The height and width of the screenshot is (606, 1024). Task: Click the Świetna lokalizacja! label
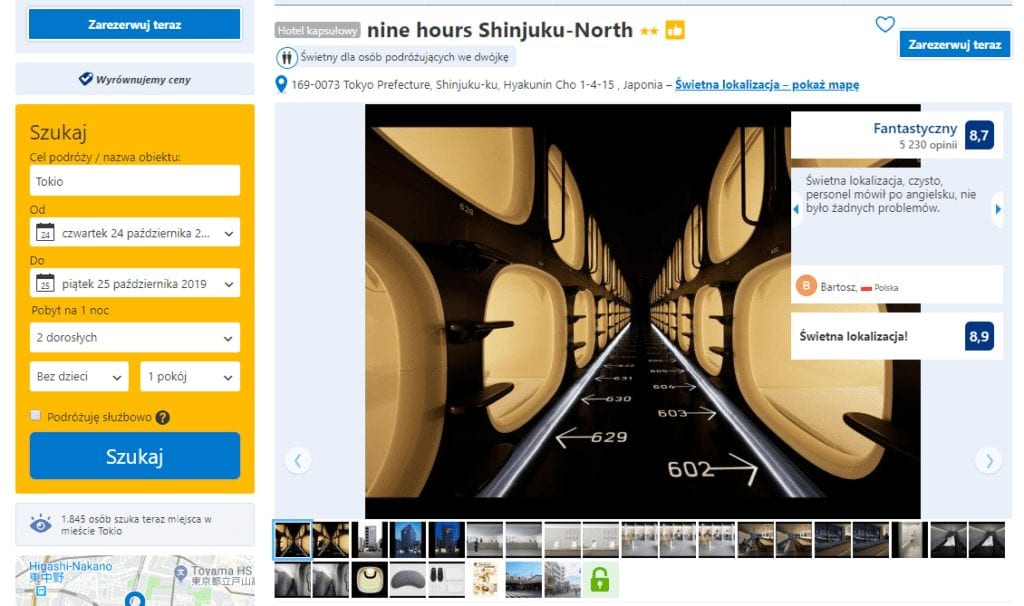(854, 336)
